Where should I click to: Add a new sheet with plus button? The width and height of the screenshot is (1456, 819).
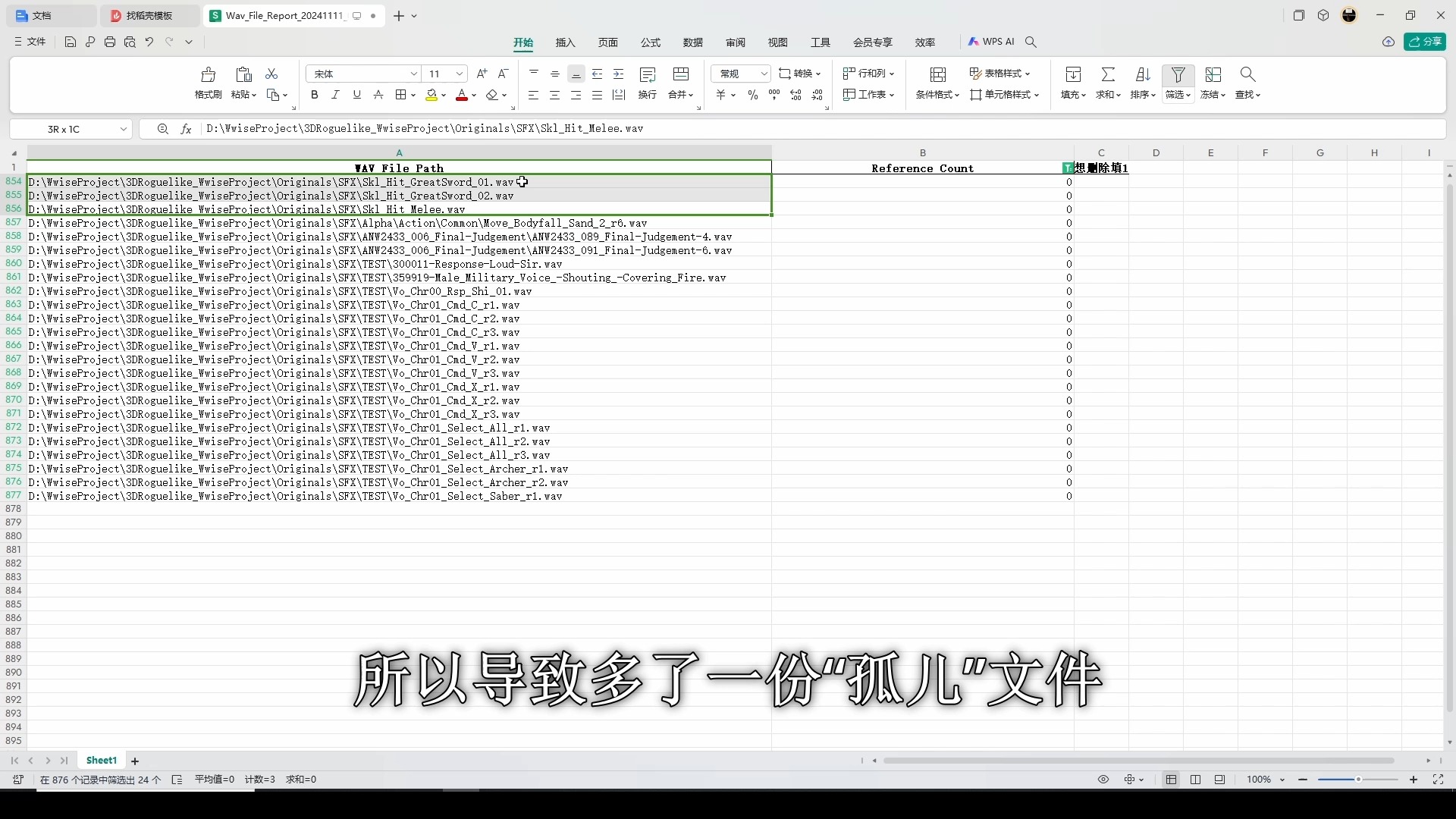point(135,761)
